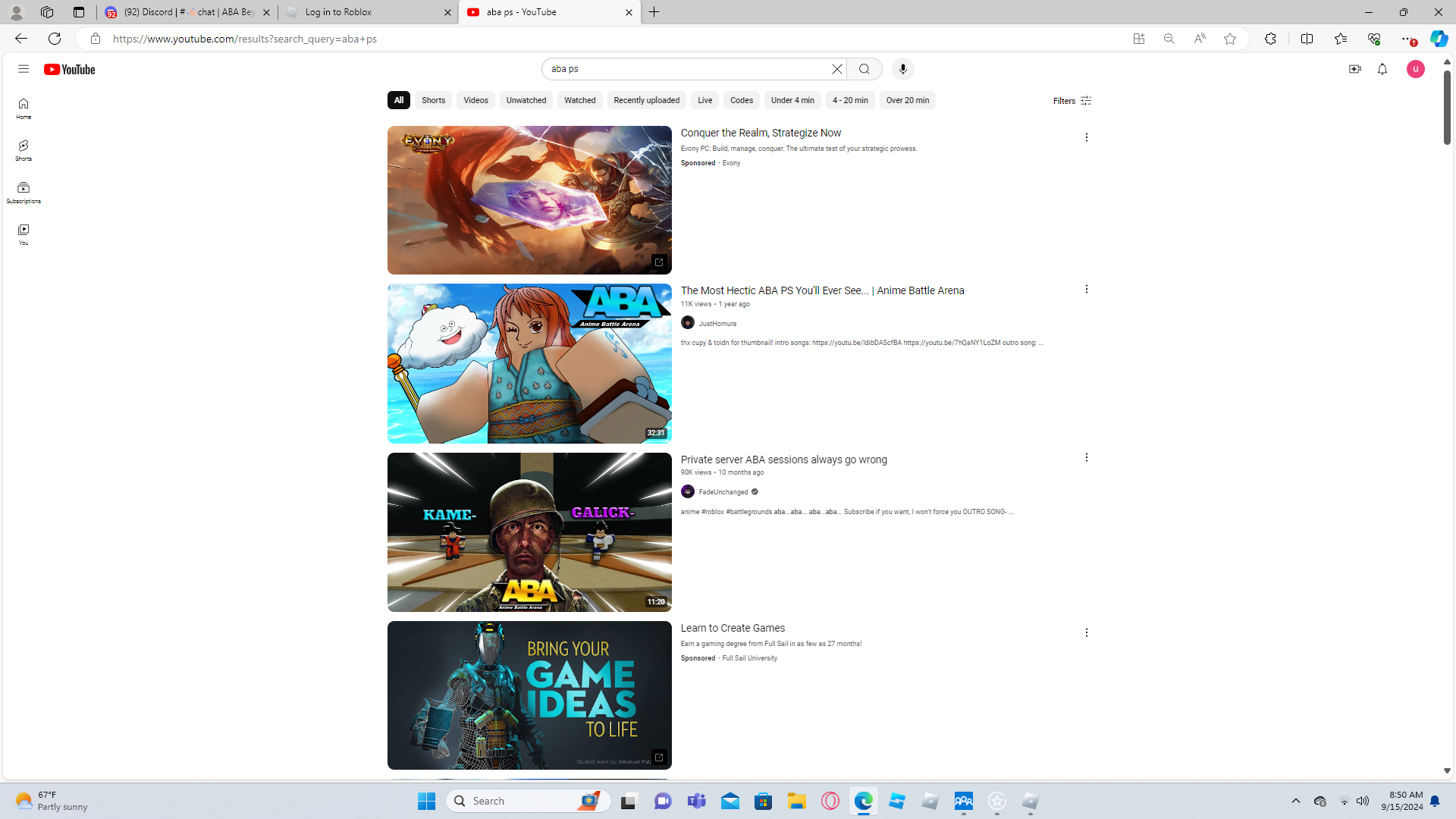This screenshot has height=819, width=1456.
Task: Open YouTube notifications bell
Action: coord(1382,69)
